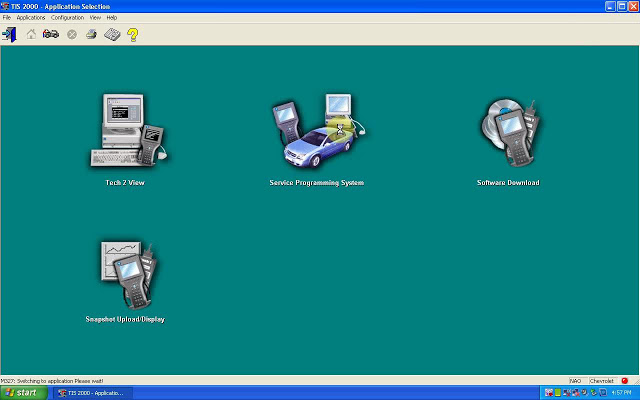Launch the Service Programming System icon

(x=318, y=130)
